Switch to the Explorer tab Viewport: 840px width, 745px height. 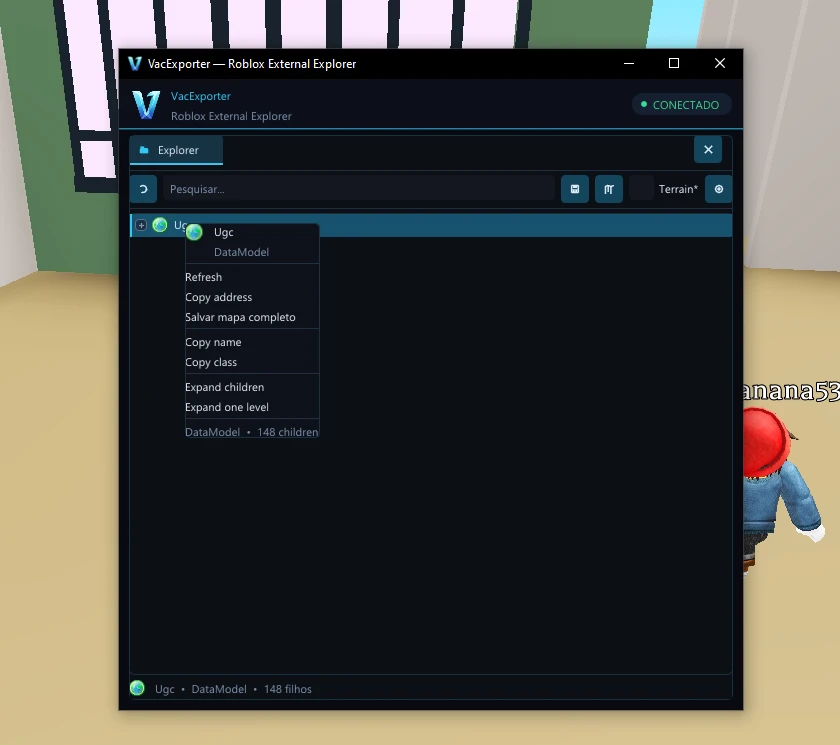[176, 150]
